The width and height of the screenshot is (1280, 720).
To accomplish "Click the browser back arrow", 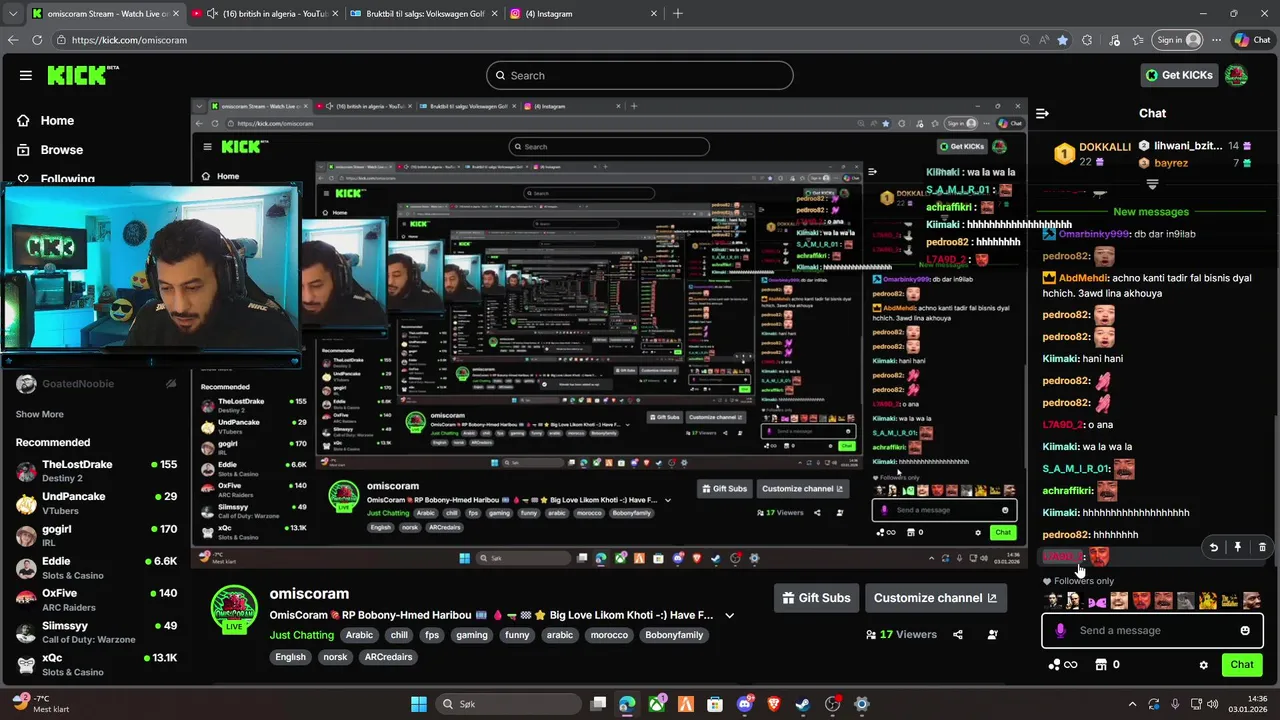I will pos(13,40).
